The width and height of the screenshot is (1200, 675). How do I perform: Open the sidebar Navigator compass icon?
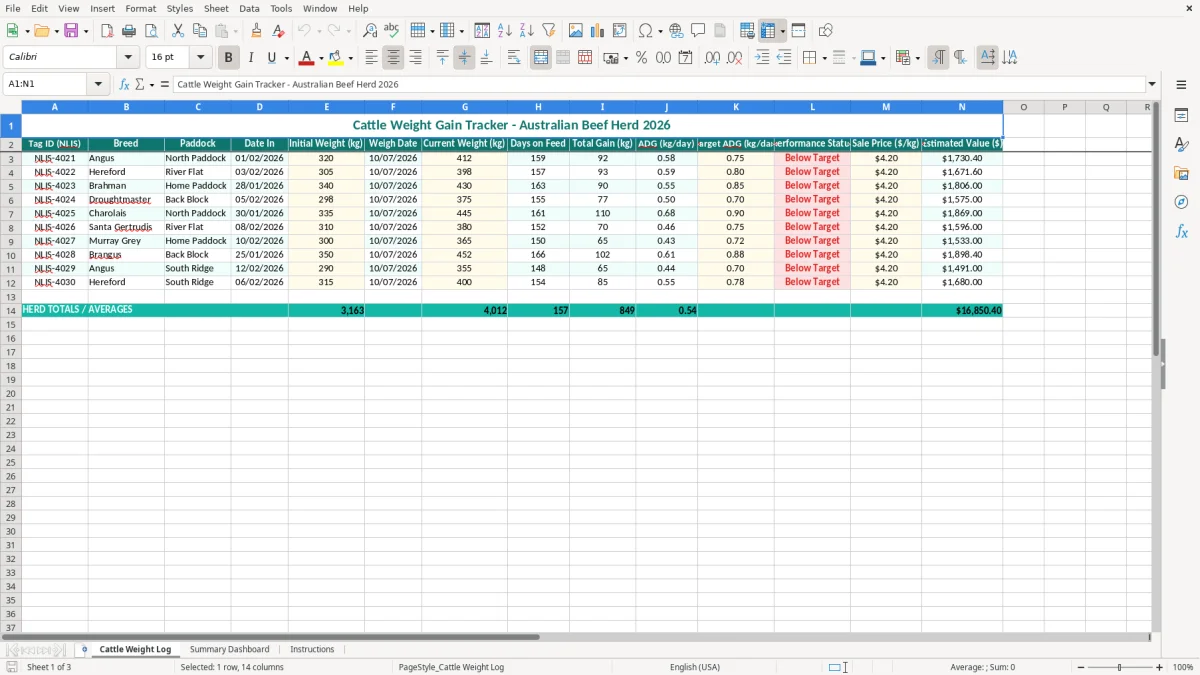[x=1181, y=202]
